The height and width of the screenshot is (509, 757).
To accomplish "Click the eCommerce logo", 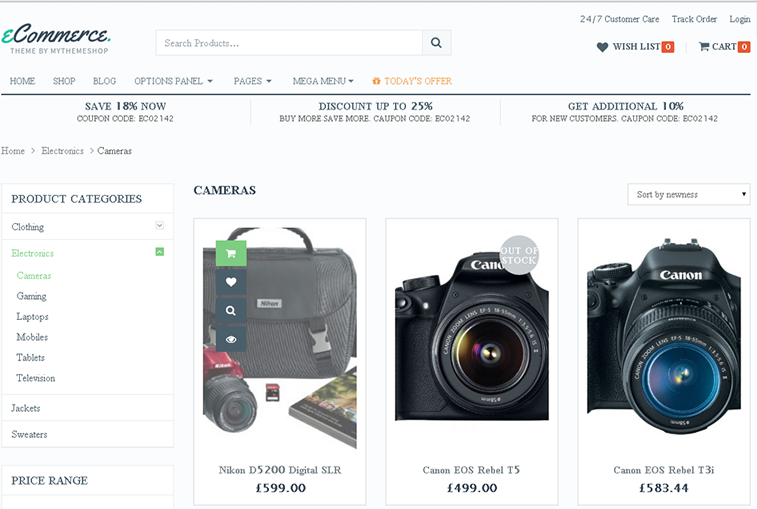I will coord(56,38).
